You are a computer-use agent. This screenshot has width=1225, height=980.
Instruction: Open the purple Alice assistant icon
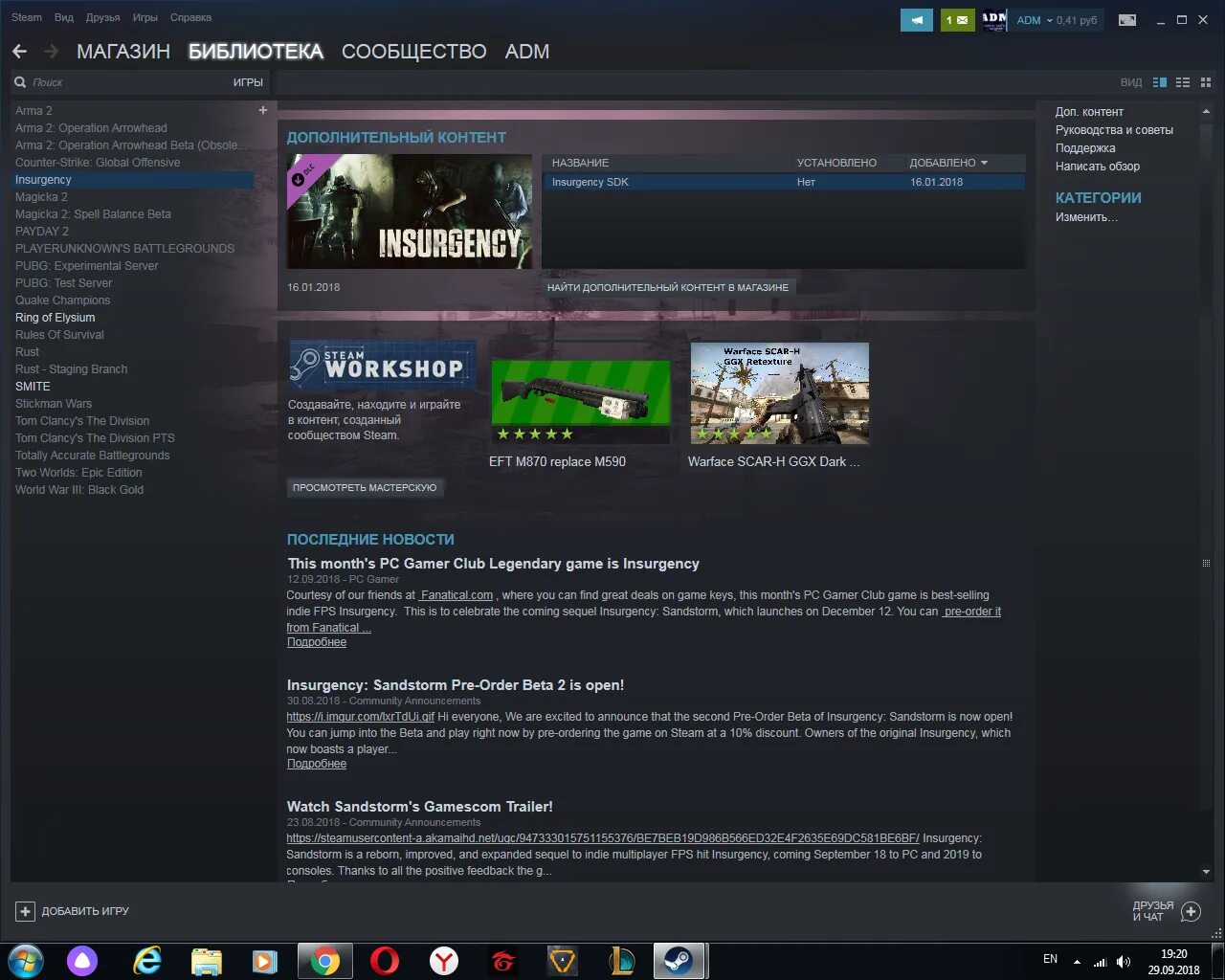coord(82,960)
